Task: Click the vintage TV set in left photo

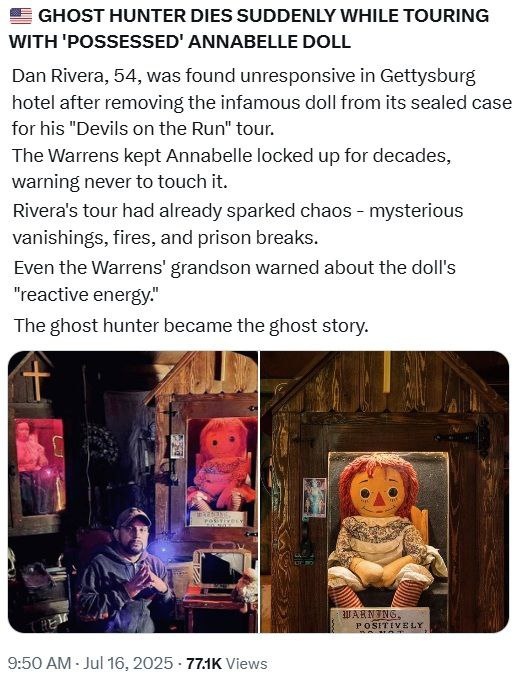Action: pos(222,569)
